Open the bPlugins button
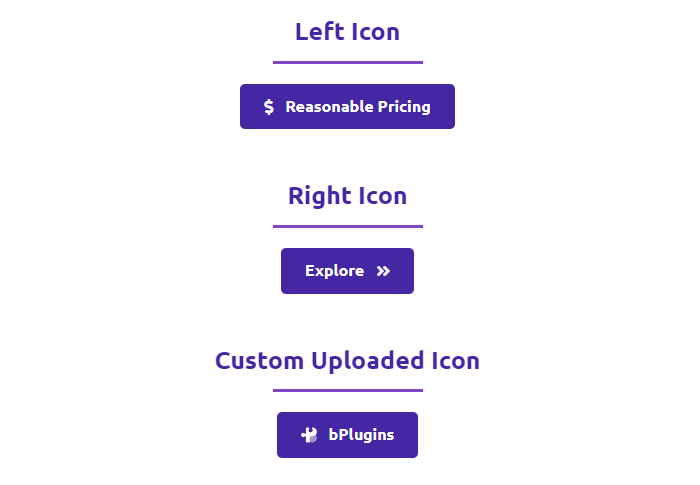 coord(347,435)
